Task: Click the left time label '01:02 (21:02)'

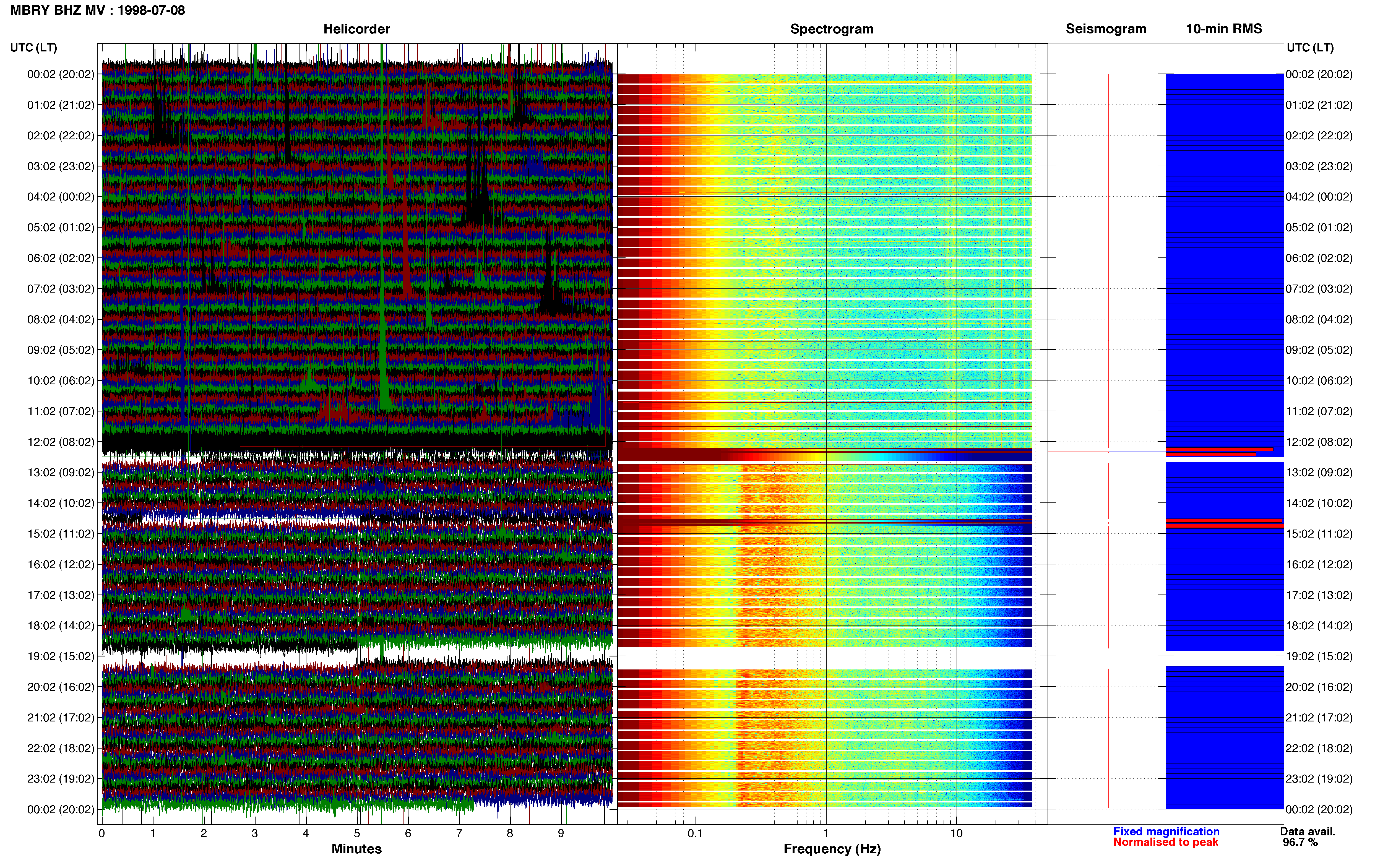Action: click(x=60, y=105)
